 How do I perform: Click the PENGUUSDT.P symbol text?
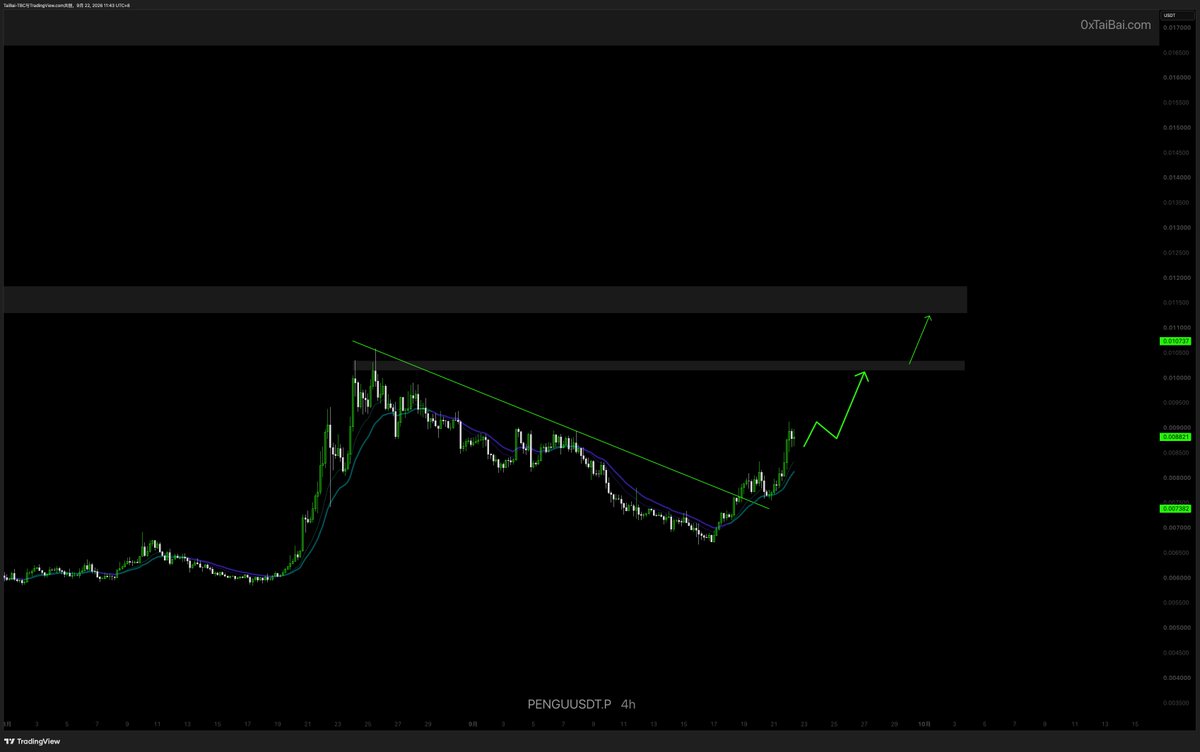[x=569, y=703]
